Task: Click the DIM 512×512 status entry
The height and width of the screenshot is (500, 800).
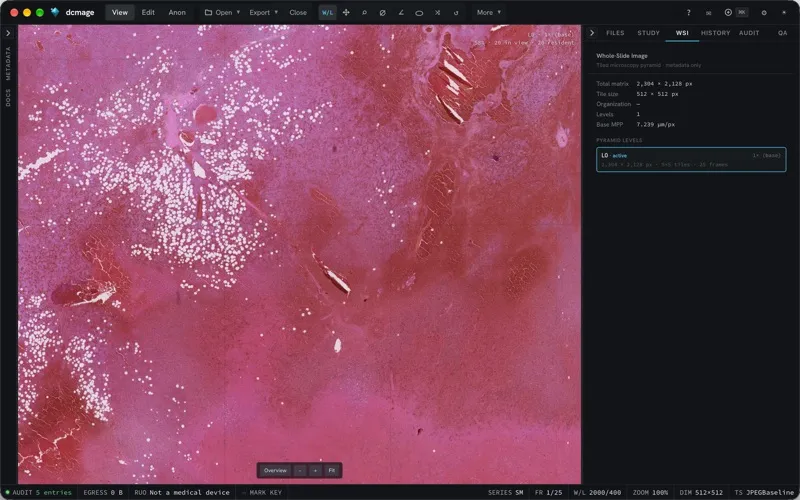Action: tap(701, 492)
